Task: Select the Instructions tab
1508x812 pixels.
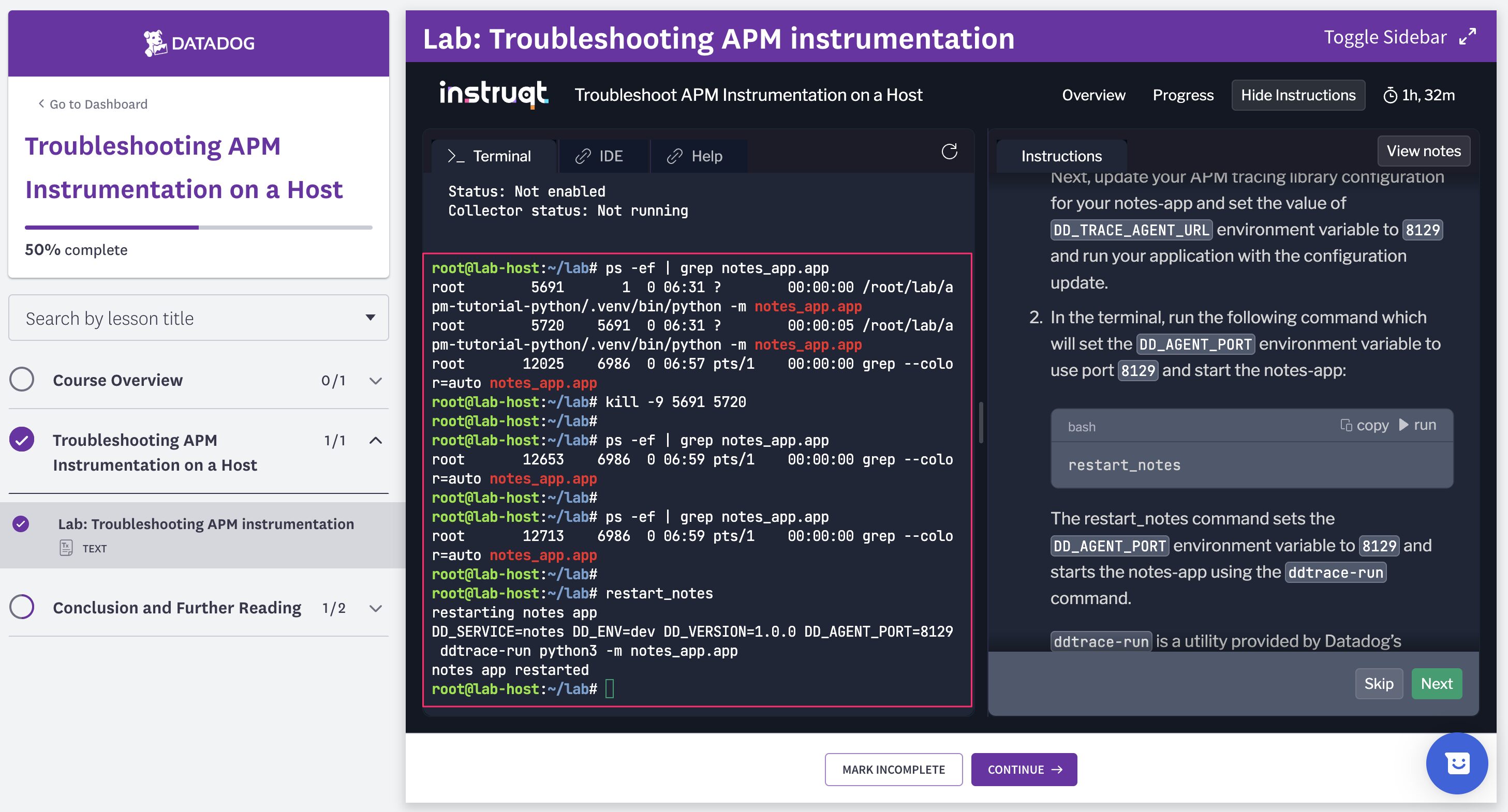Action: [x=1061, y=156]
